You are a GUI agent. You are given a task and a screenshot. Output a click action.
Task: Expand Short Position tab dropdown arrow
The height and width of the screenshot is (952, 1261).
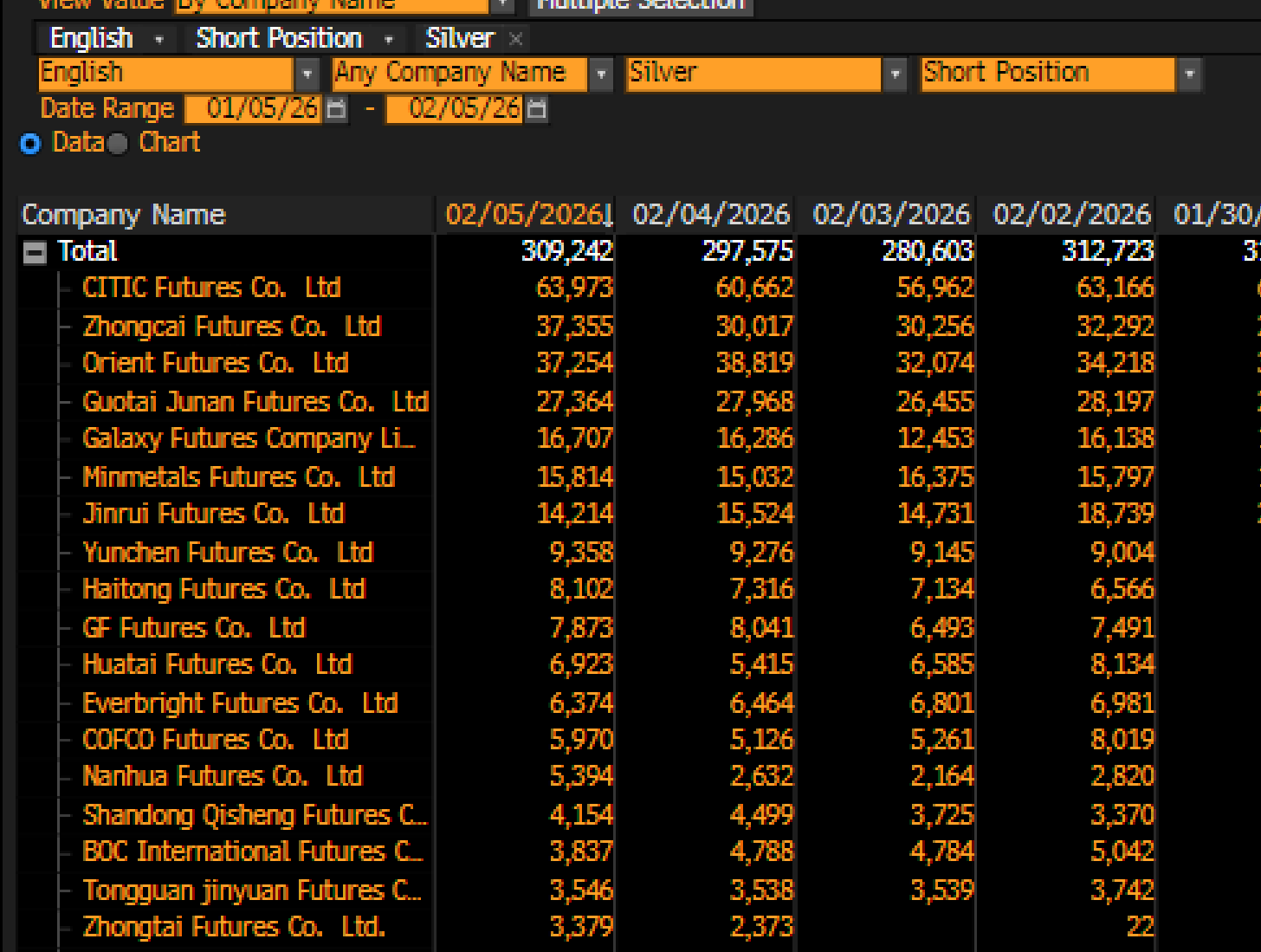[389, 39]
